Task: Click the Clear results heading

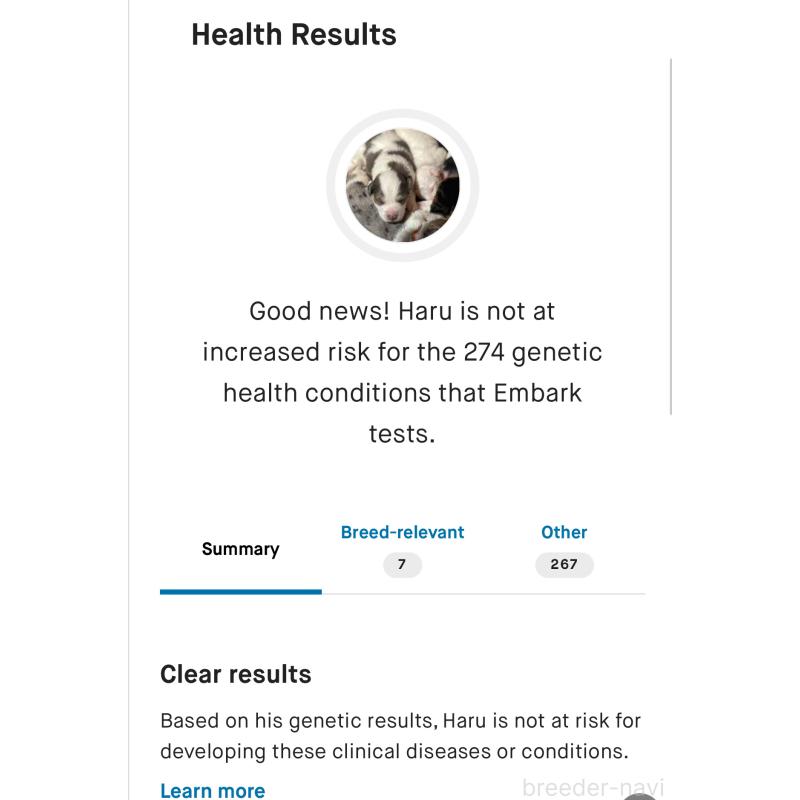Action: click(x=235, y=674)
